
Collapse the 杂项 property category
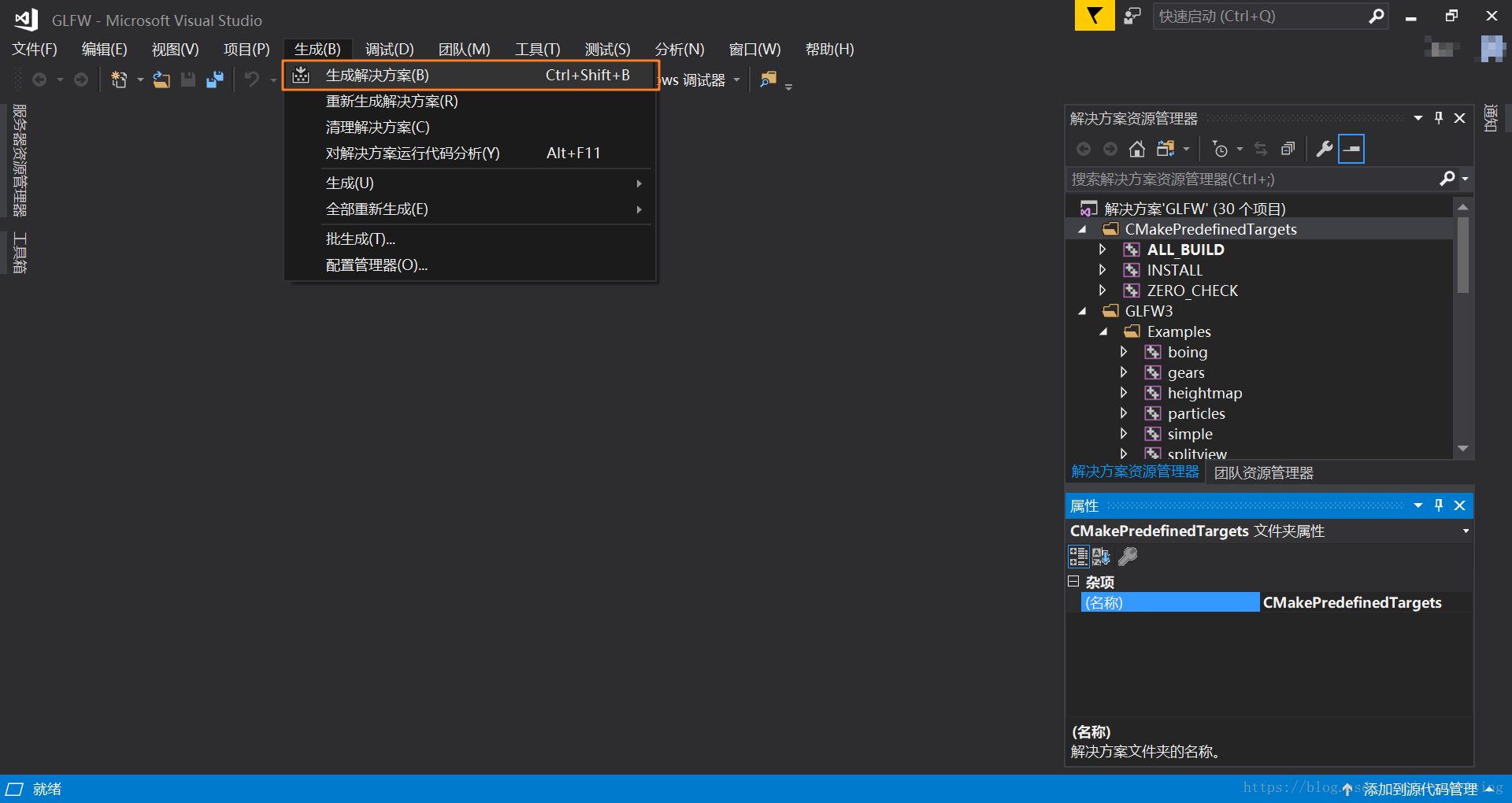coord(1073,582)
